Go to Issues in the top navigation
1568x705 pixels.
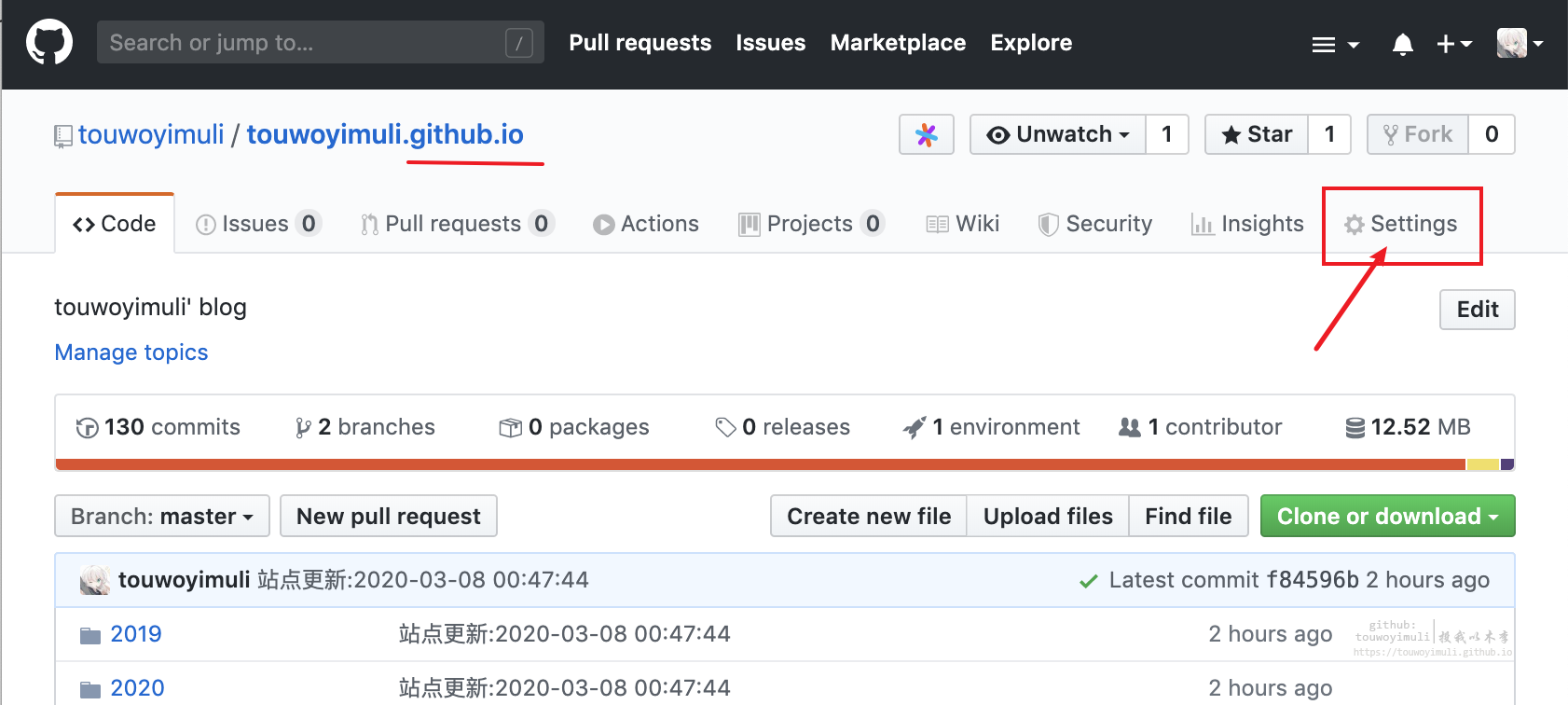[x=770, y=43]
